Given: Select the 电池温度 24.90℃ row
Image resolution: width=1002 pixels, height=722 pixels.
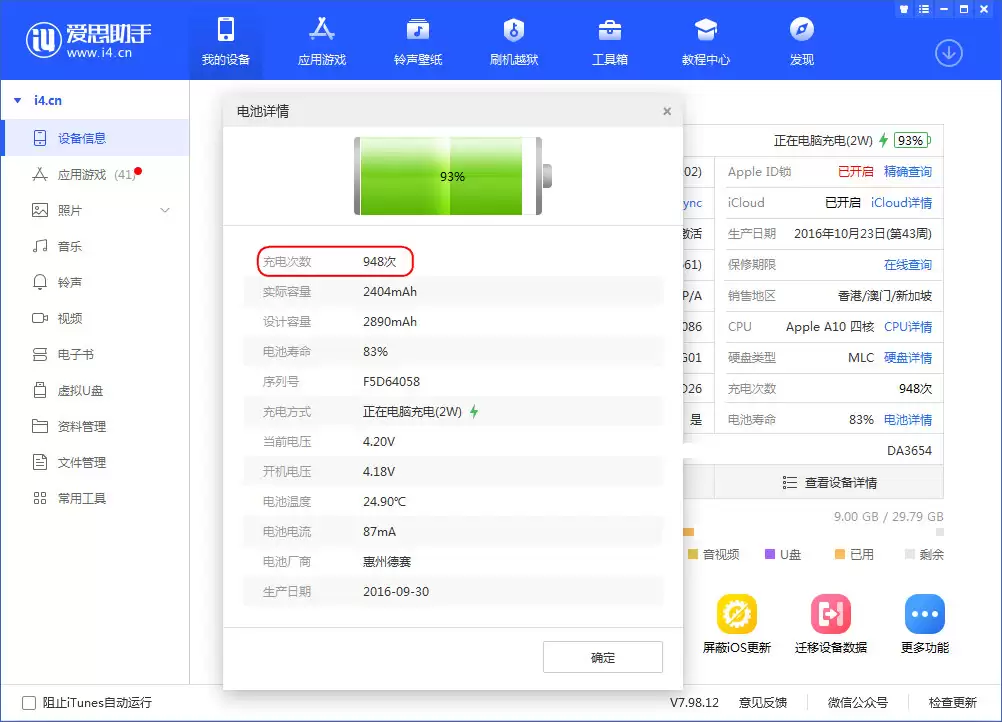Looking at the screenshot, I should point(453,502).
